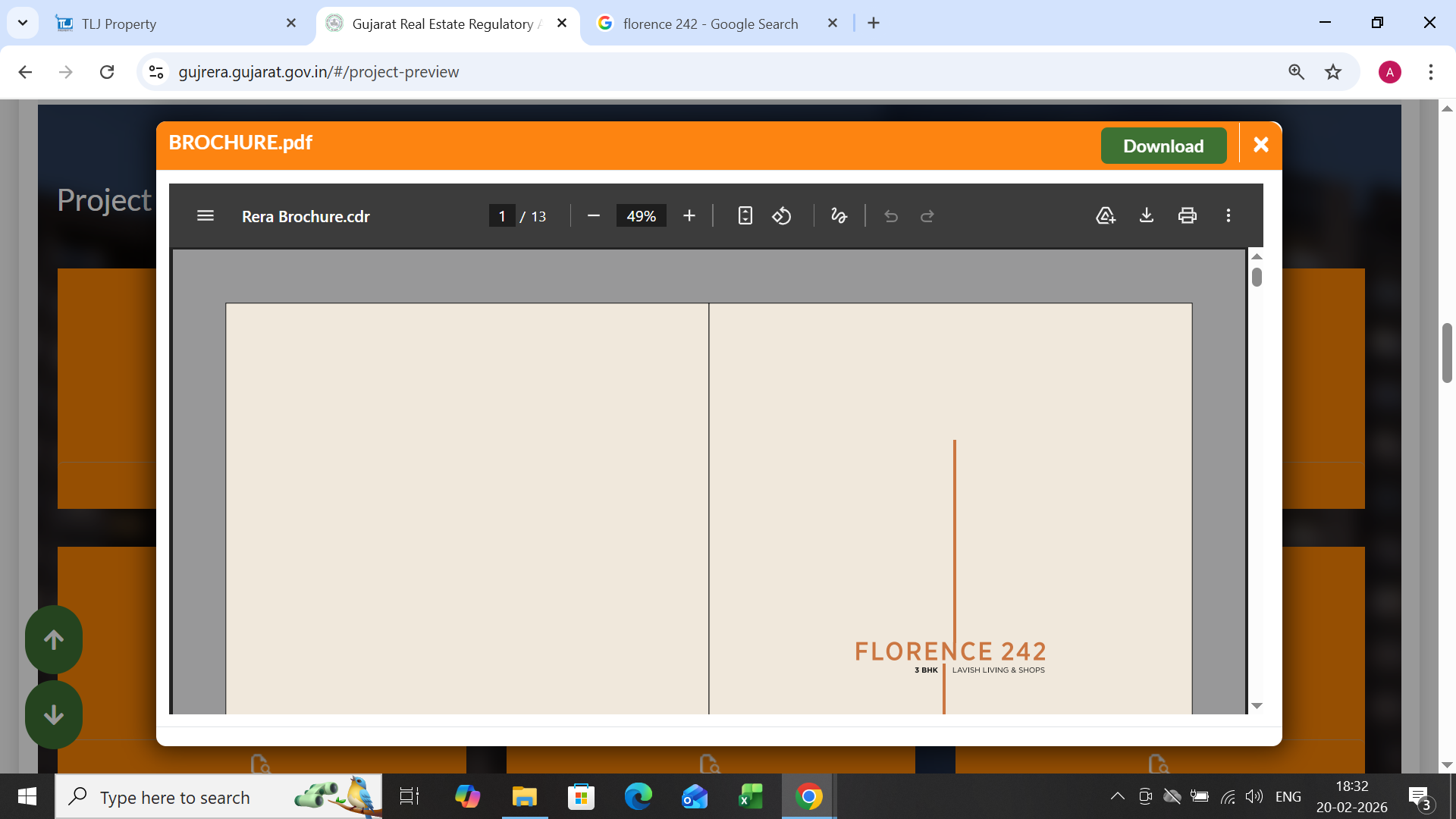Click the 49% zoom level field
The image size is (1456, 819).
click(641, 216)
